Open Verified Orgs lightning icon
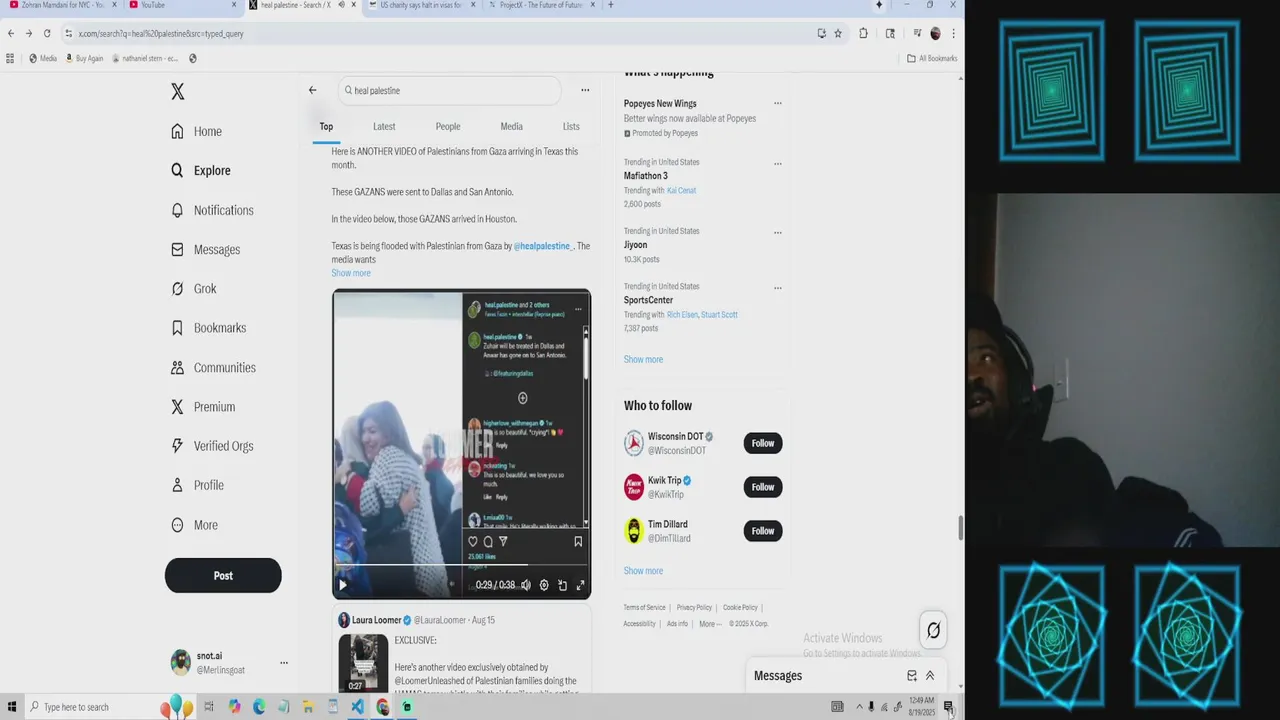Viewport: 1280px width, 720px height. [x=177, y=446]
